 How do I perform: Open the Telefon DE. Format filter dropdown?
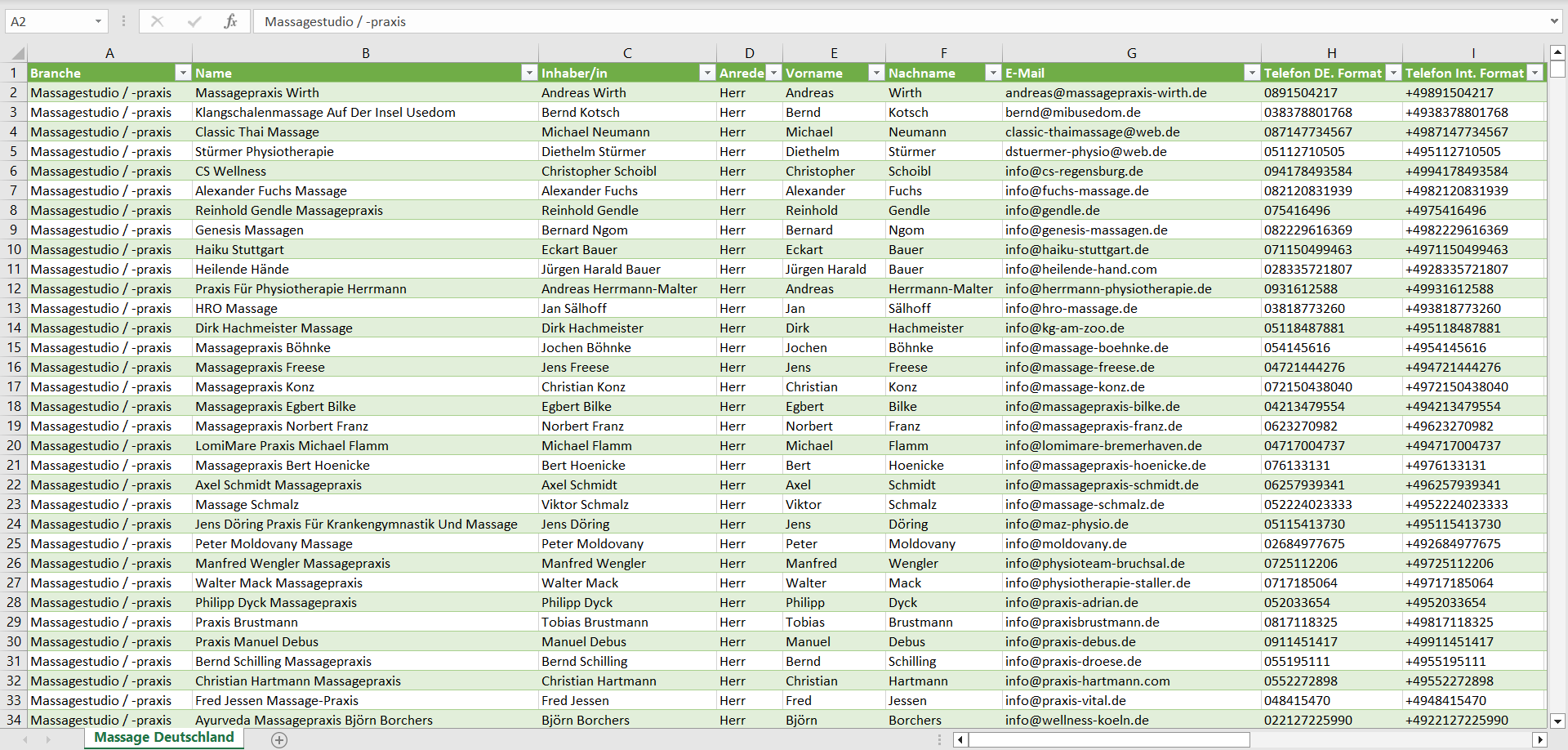coord(1393,73)
